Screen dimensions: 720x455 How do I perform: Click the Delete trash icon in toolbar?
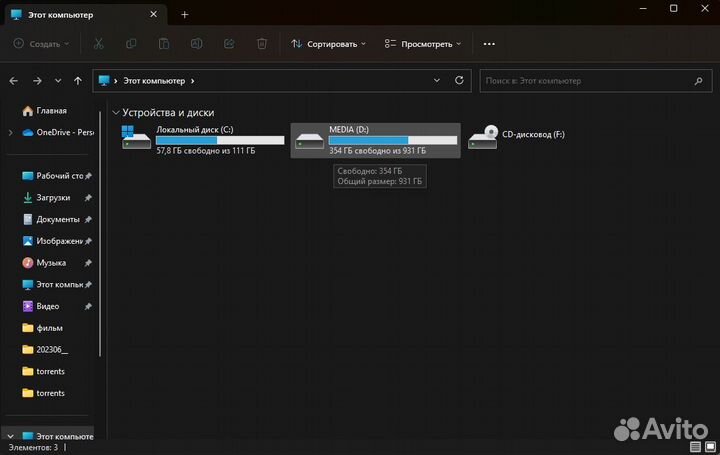tap(261, 44)
